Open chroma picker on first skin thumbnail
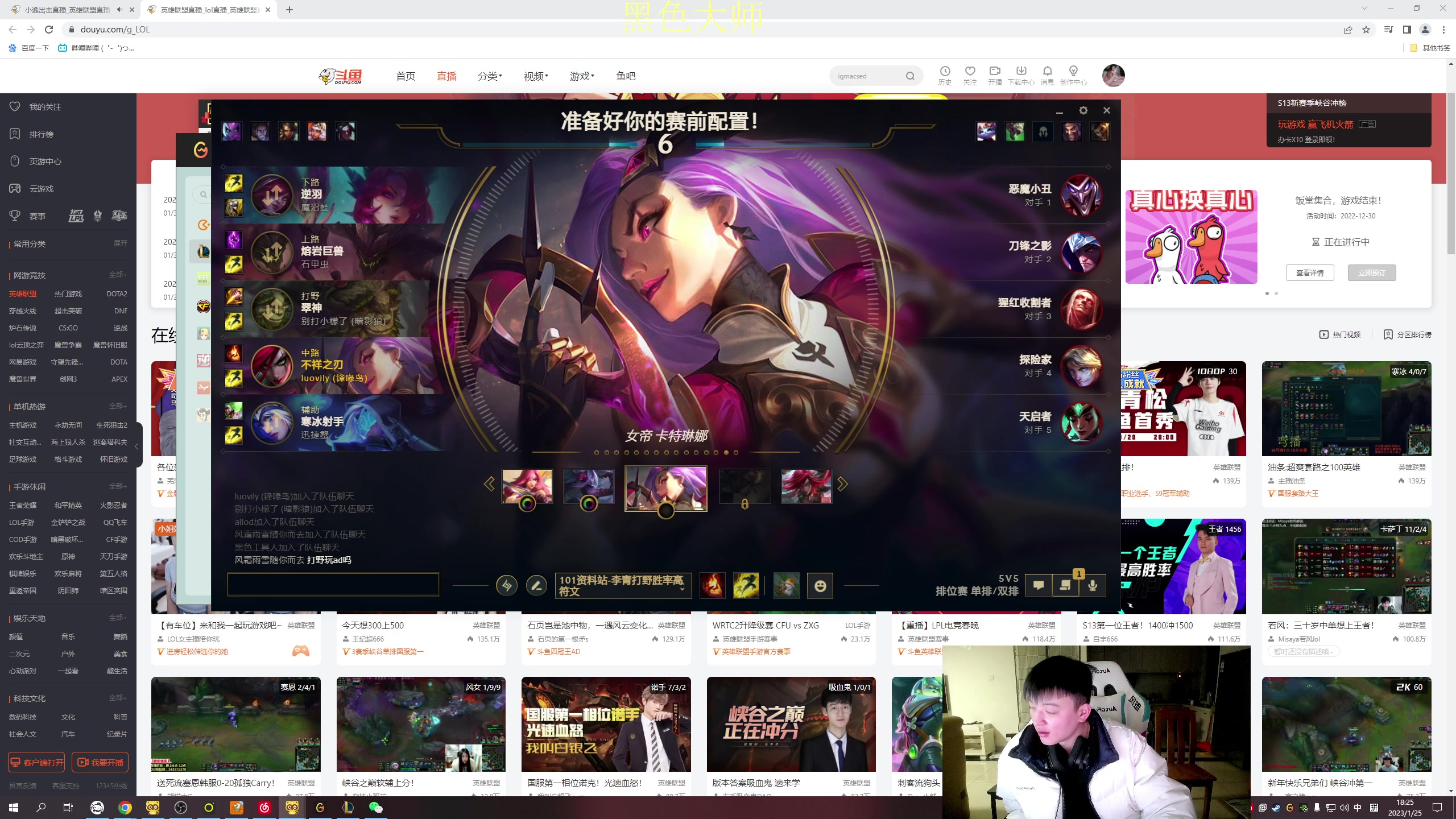The height and width of the screenshot is (819, 1456). click(x=527, y=504)
